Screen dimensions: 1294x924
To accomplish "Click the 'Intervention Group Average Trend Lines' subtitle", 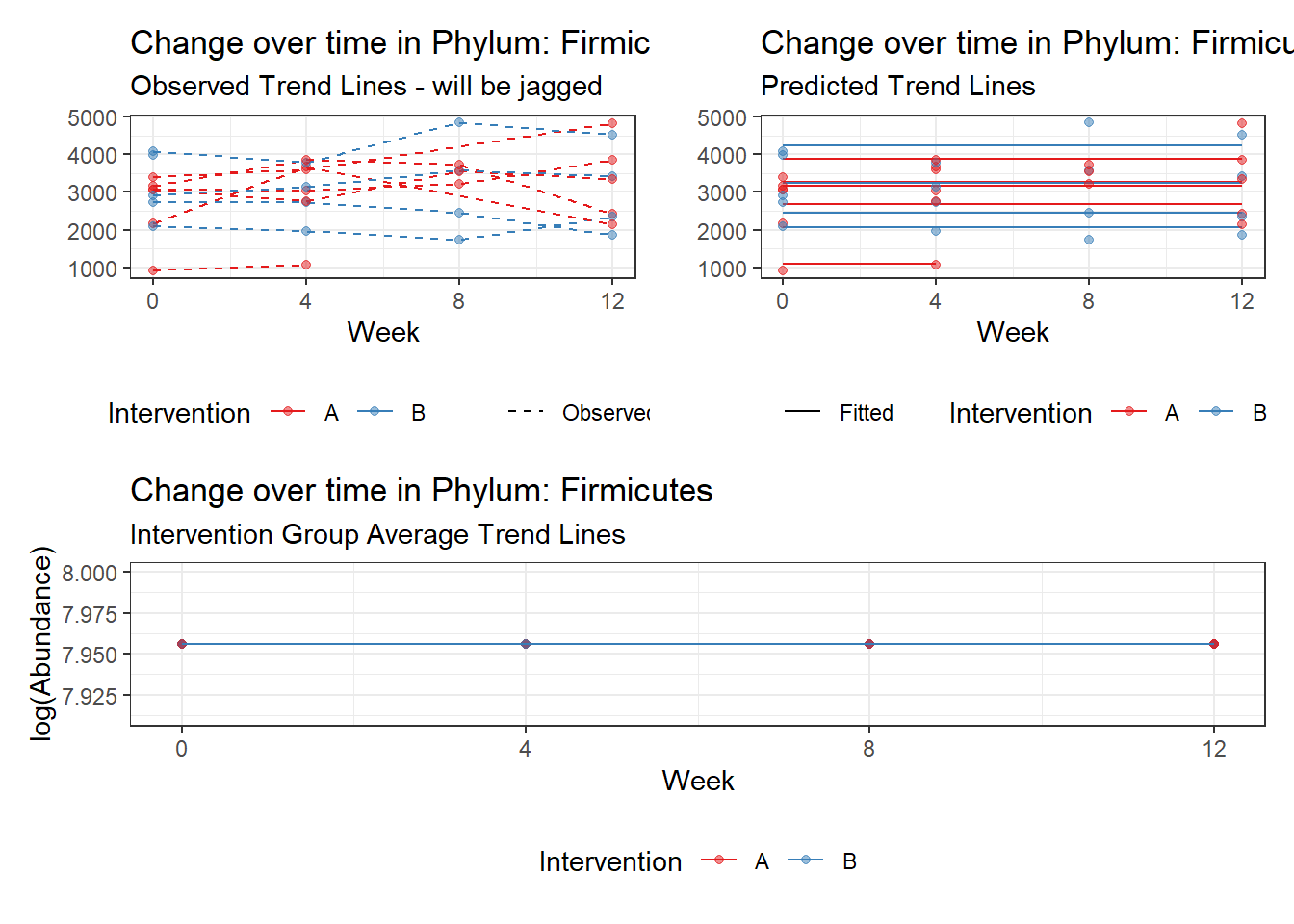I will coord(377,534).
